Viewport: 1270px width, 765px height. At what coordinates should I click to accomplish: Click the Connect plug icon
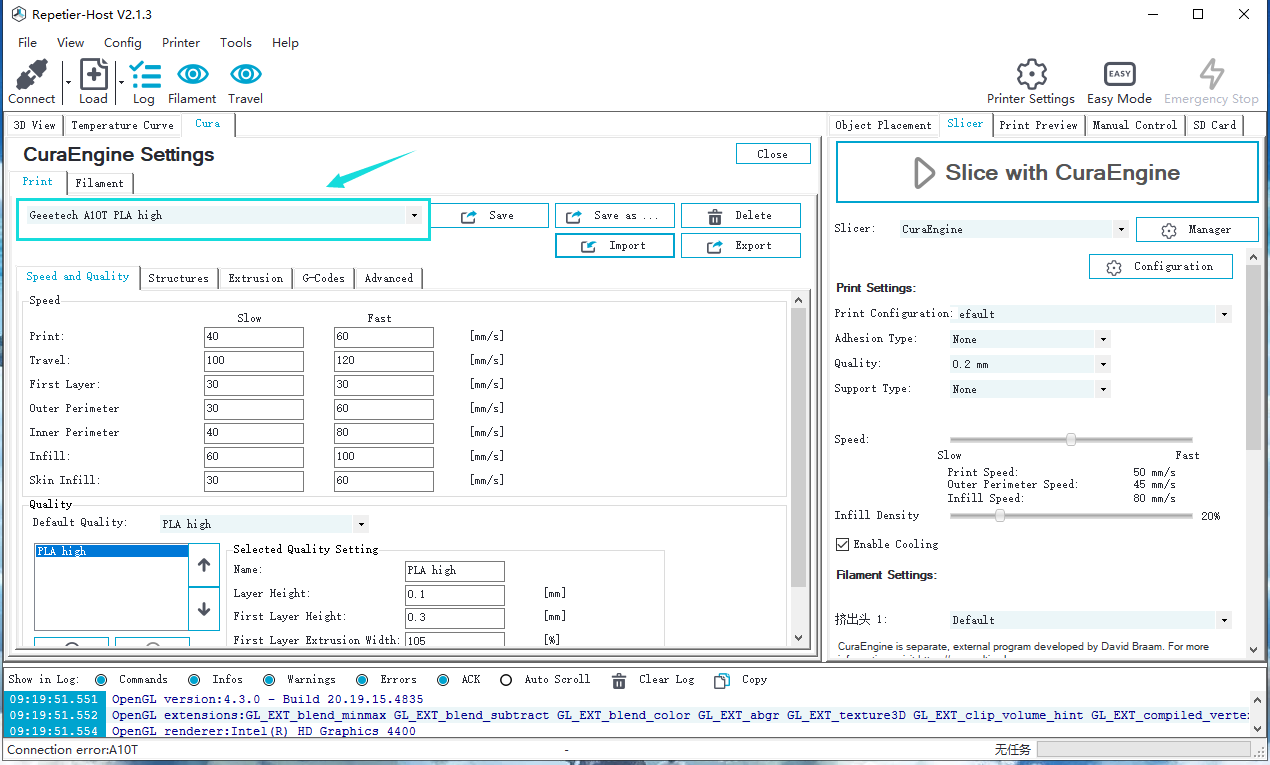[31, 76]
